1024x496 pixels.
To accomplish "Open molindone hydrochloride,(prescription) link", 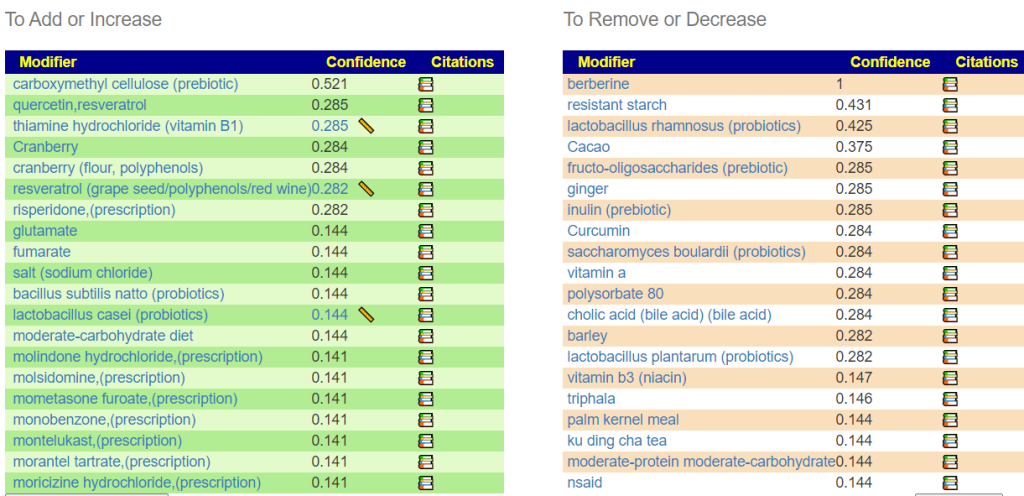I will tap(137, 357).
